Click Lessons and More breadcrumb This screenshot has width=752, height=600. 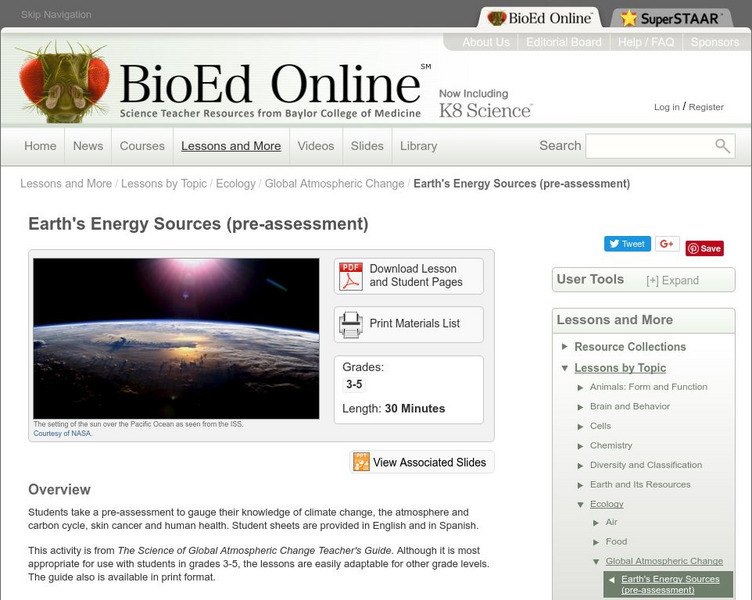(66, 184)
